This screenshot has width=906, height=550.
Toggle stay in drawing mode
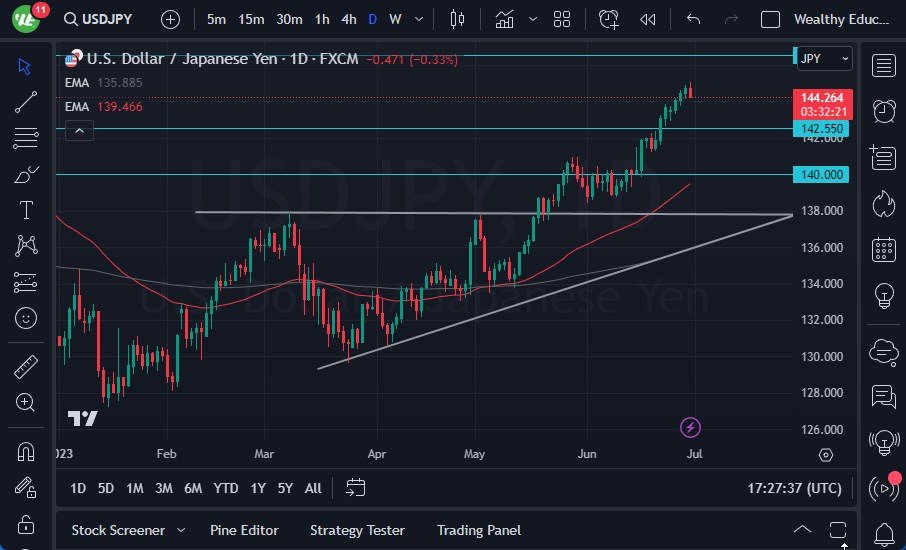26,487
